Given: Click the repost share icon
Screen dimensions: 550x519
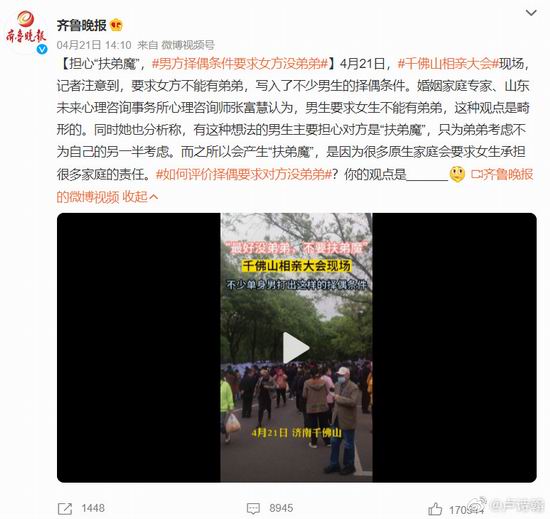Looking at the screenshot, I should tap(65, 509).
